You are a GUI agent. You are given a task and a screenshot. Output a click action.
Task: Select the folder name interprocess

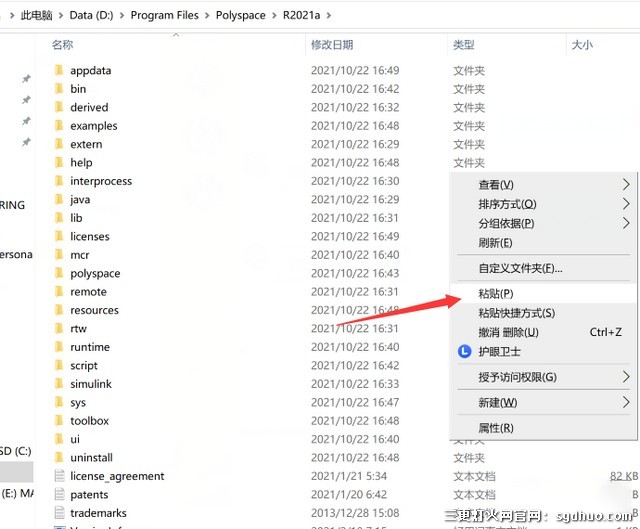(x=101, y=181)
